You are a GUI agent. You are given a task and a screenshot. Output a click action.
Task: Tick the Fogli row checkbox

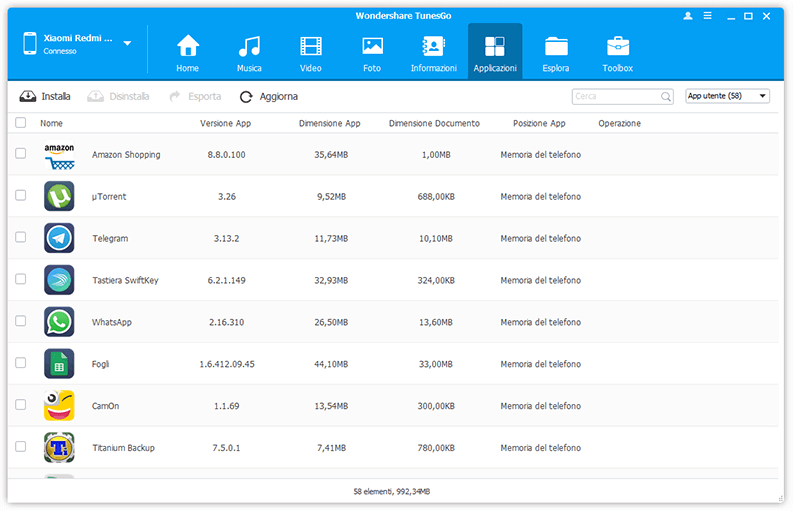click(x=21, y=363)
